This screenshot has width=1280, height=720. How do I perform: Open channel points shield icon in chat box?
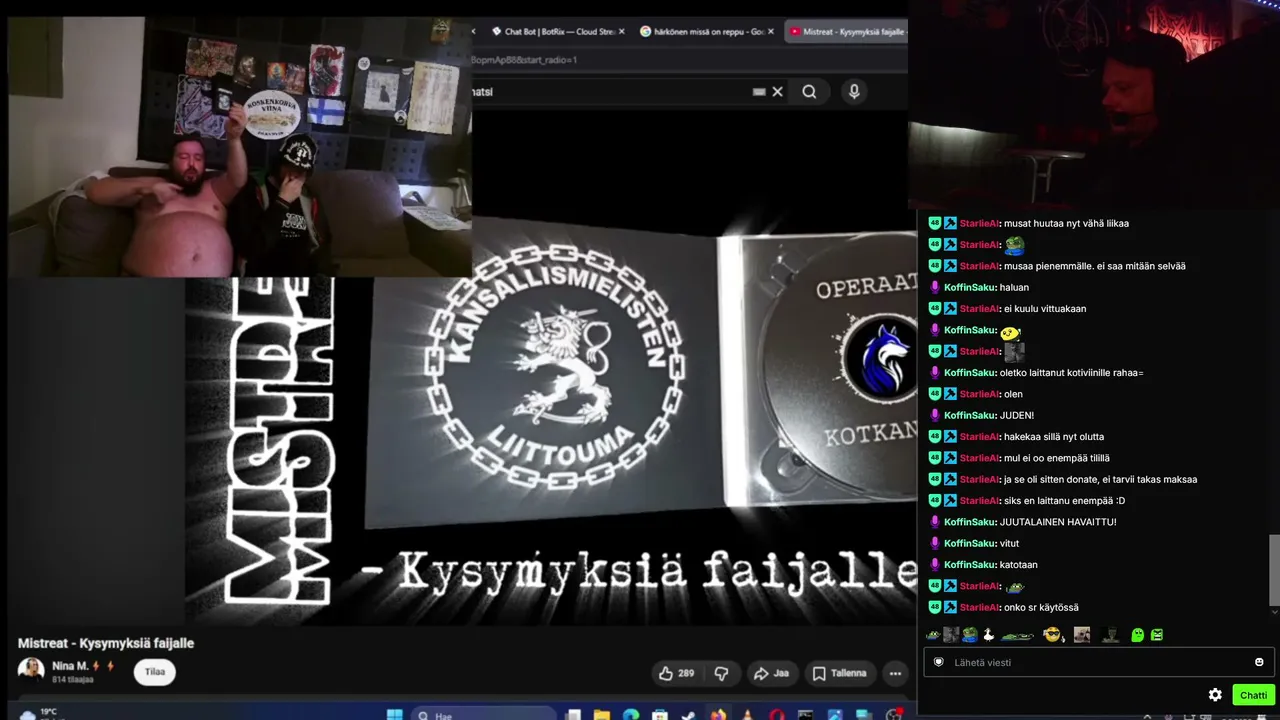[938, 662]
